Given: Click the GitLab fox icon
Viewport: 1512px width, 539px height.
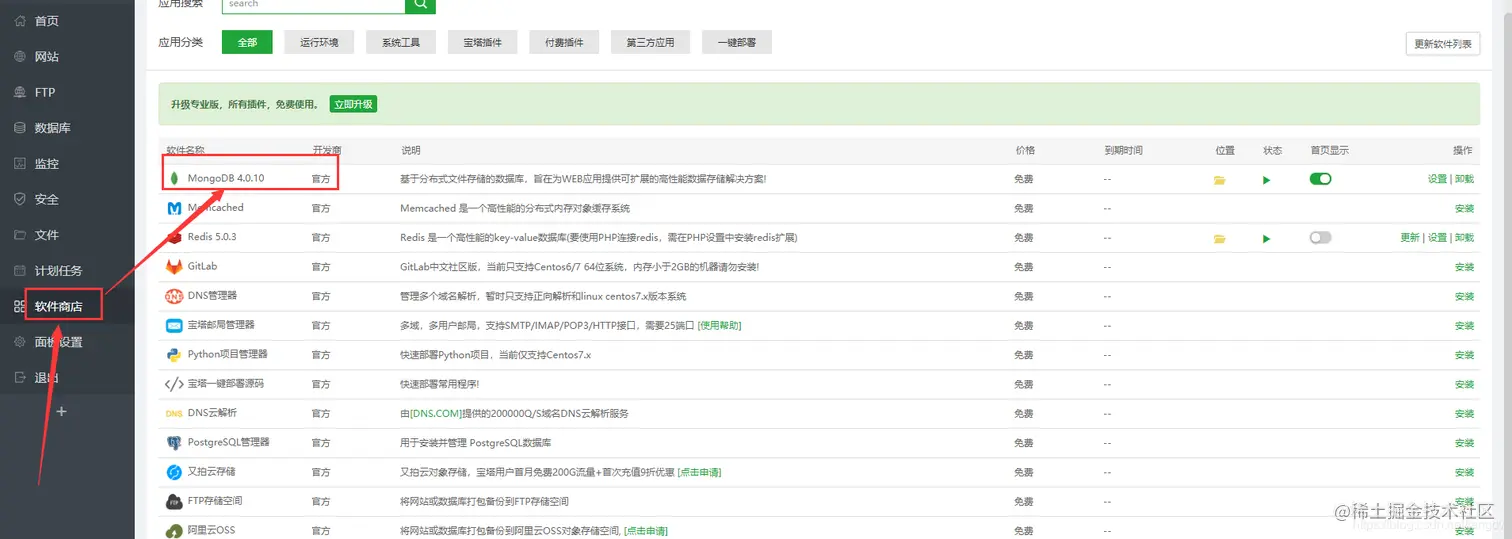Looking at the screenshot, I should coord(174,267).
